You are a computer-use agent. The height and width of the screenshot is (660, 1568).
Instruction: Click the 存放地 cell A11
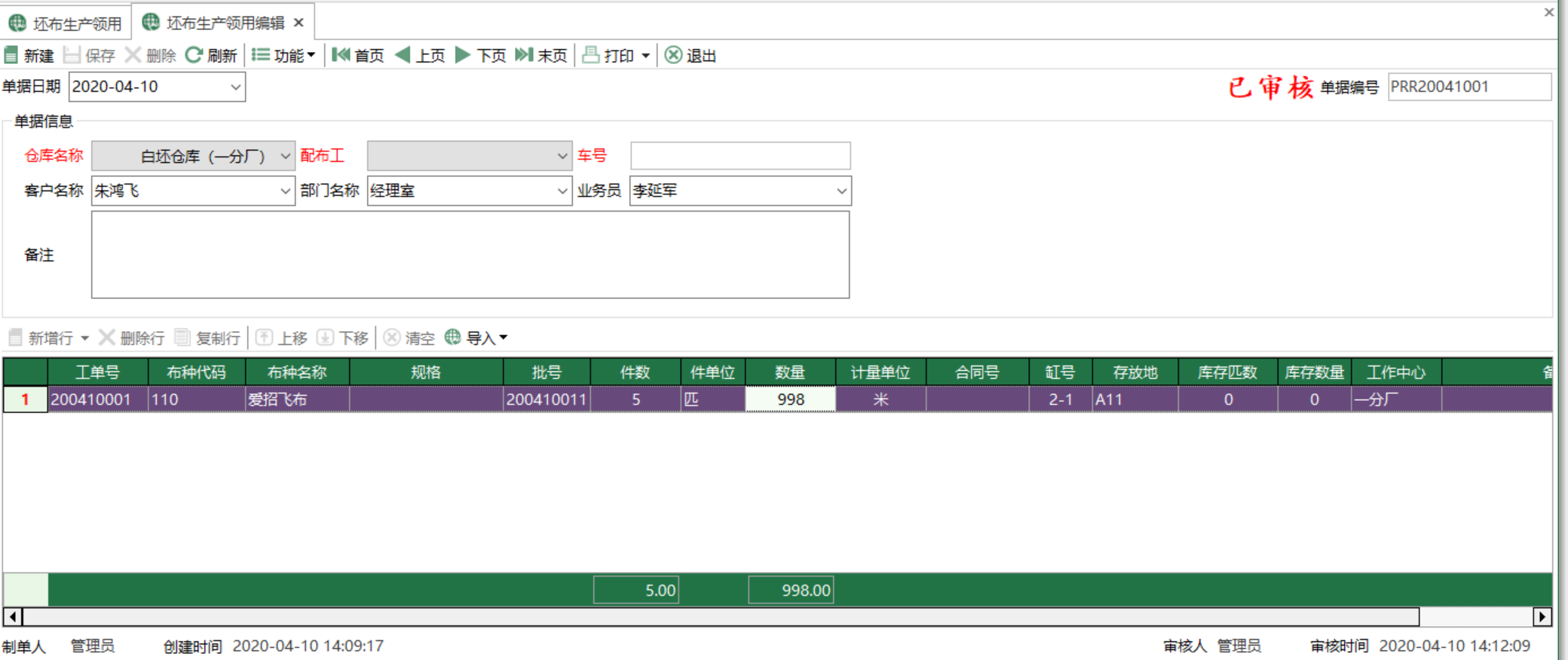click(1135, 399)
